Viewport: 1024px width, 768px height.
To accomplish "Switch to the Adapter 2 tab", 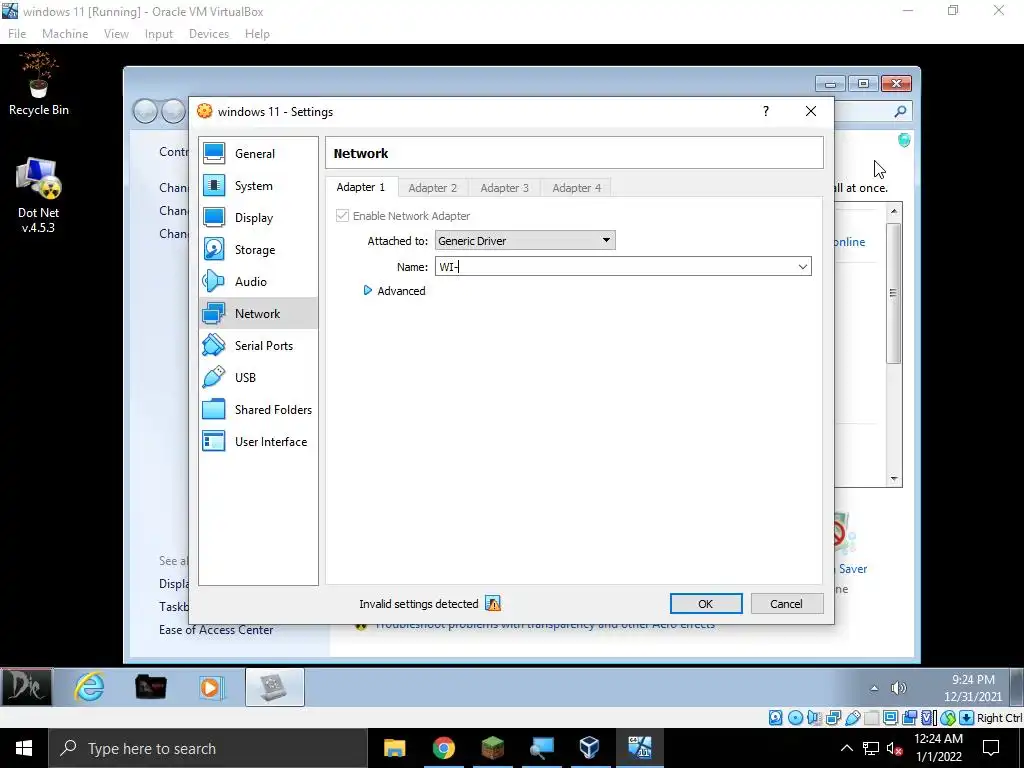I will tap(432, 188).
